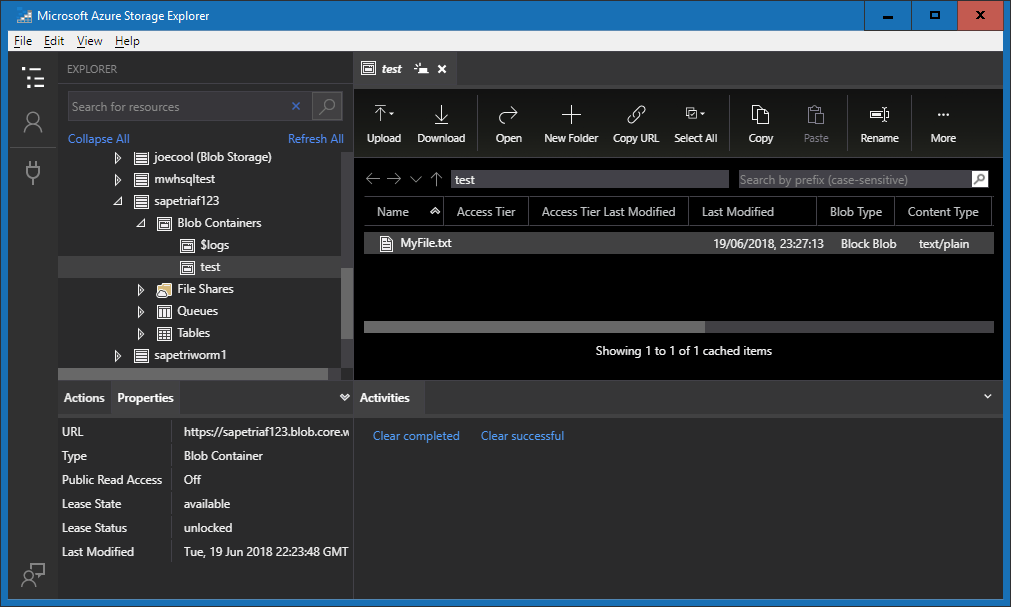The width and height of the screenshot is (1011, 607).
Task: Collapse the Activities panel with its chevron
Action: coord(988,397)
